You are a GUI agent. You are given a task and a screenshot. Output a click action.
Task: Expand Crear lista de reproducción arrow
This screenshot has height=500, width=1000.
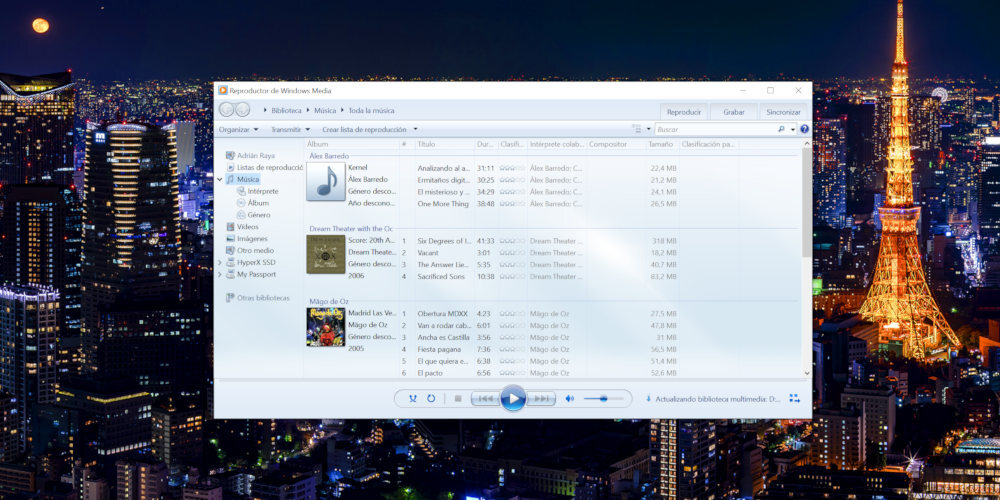click(415, 129)
